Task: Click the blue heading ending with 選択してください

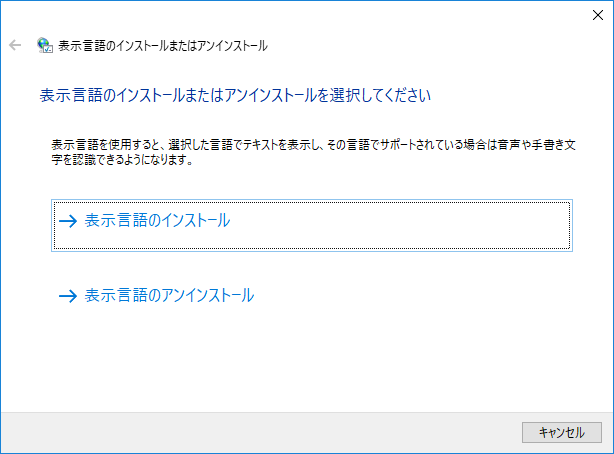Action: tap(235, 97)
